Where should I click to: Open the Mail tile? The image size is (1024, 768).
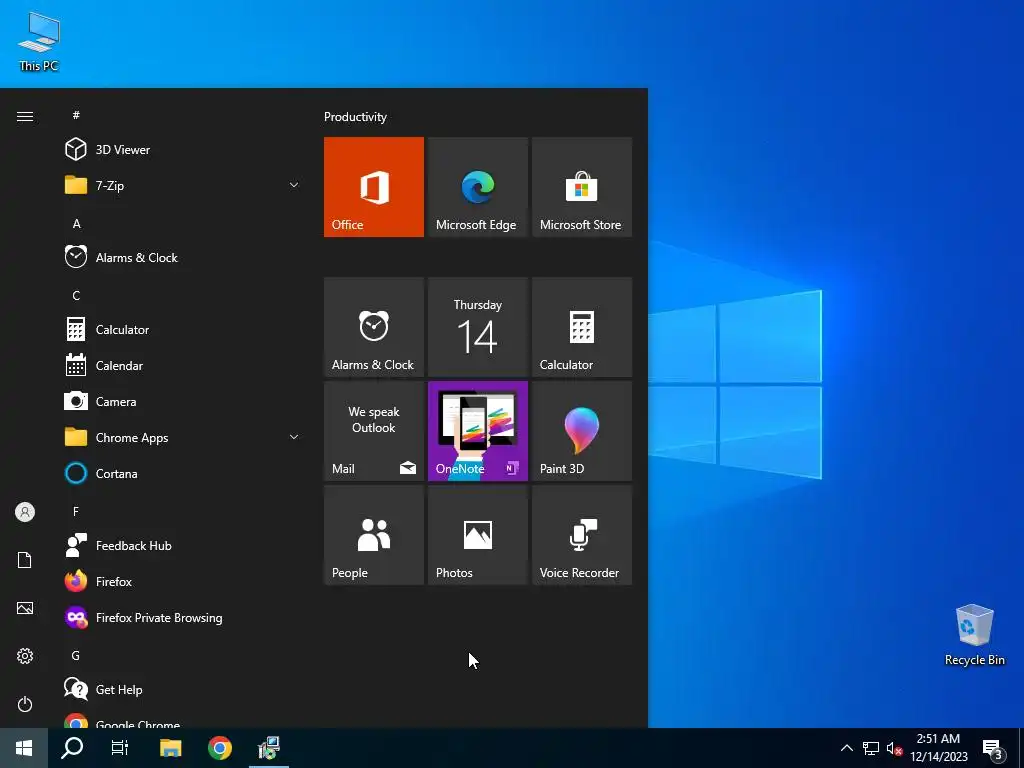click(374, 431)
